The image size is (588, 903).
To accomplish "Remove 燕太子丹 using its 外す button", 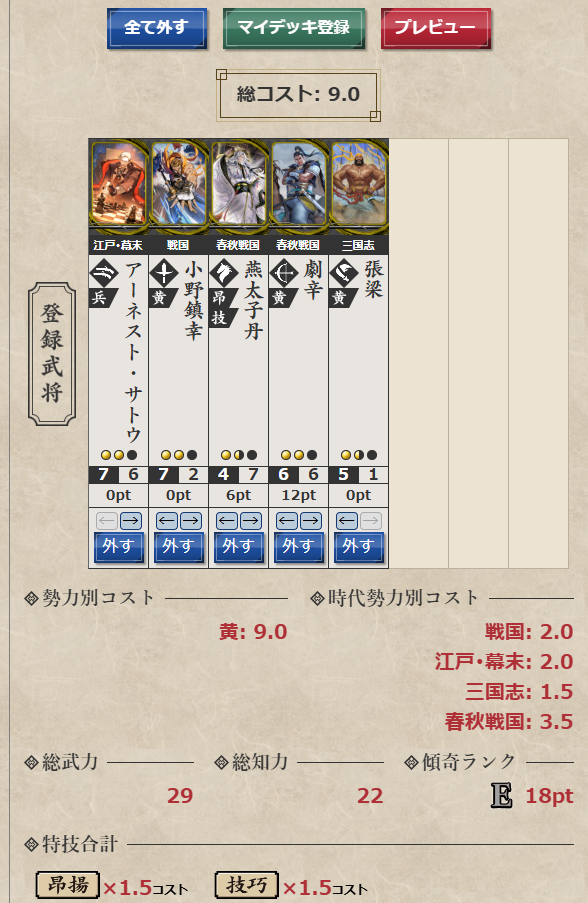I will [238, 547].
